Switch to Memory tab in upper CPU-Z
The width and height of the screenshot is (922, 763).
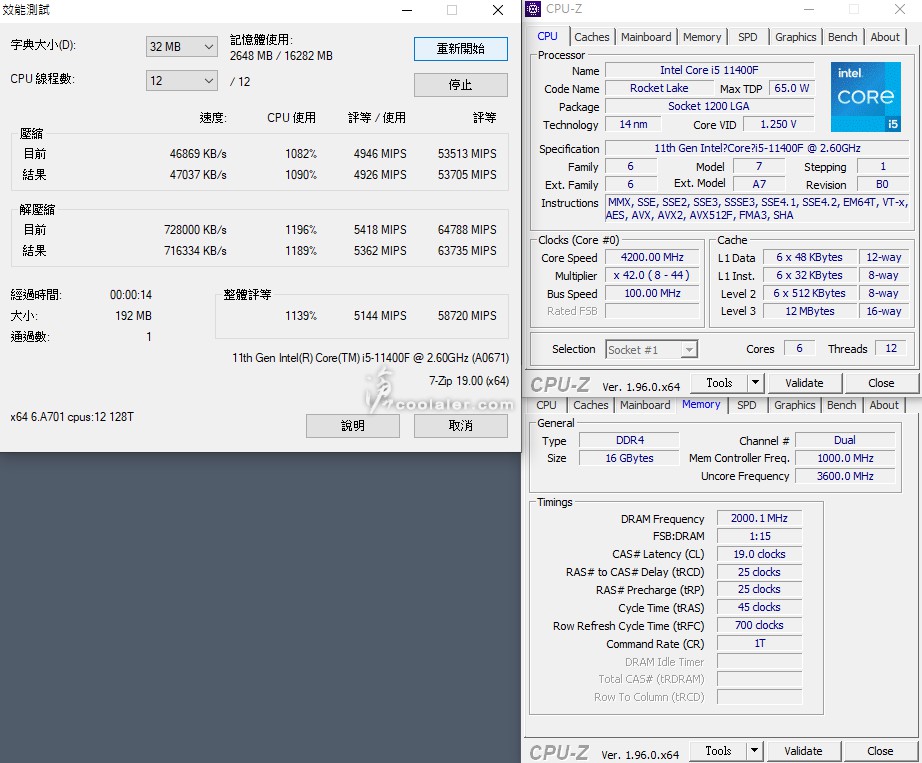click(x=701, y=37)
